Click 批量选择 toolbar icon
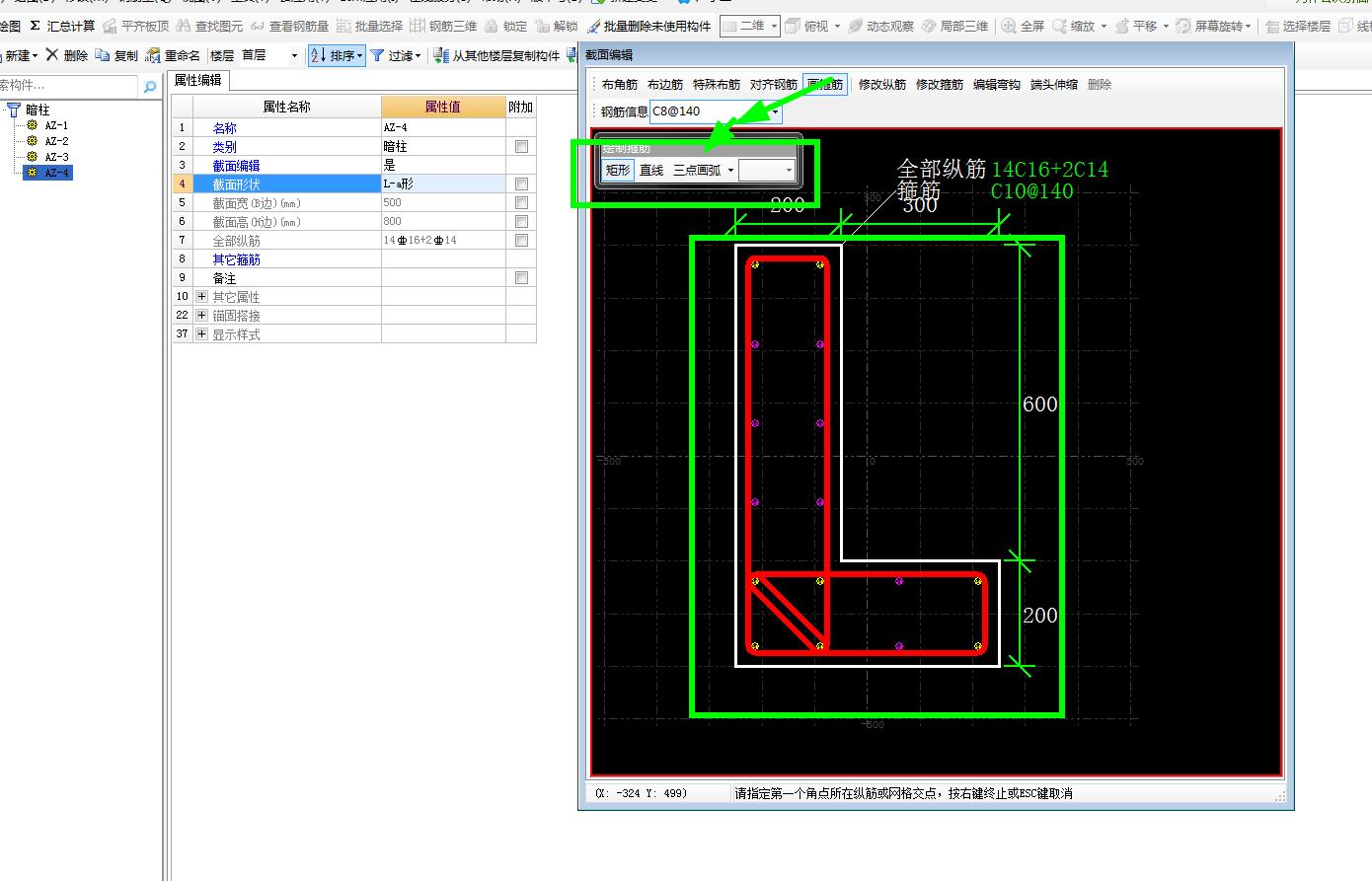The image size is (1372, 881). [343, 26]
